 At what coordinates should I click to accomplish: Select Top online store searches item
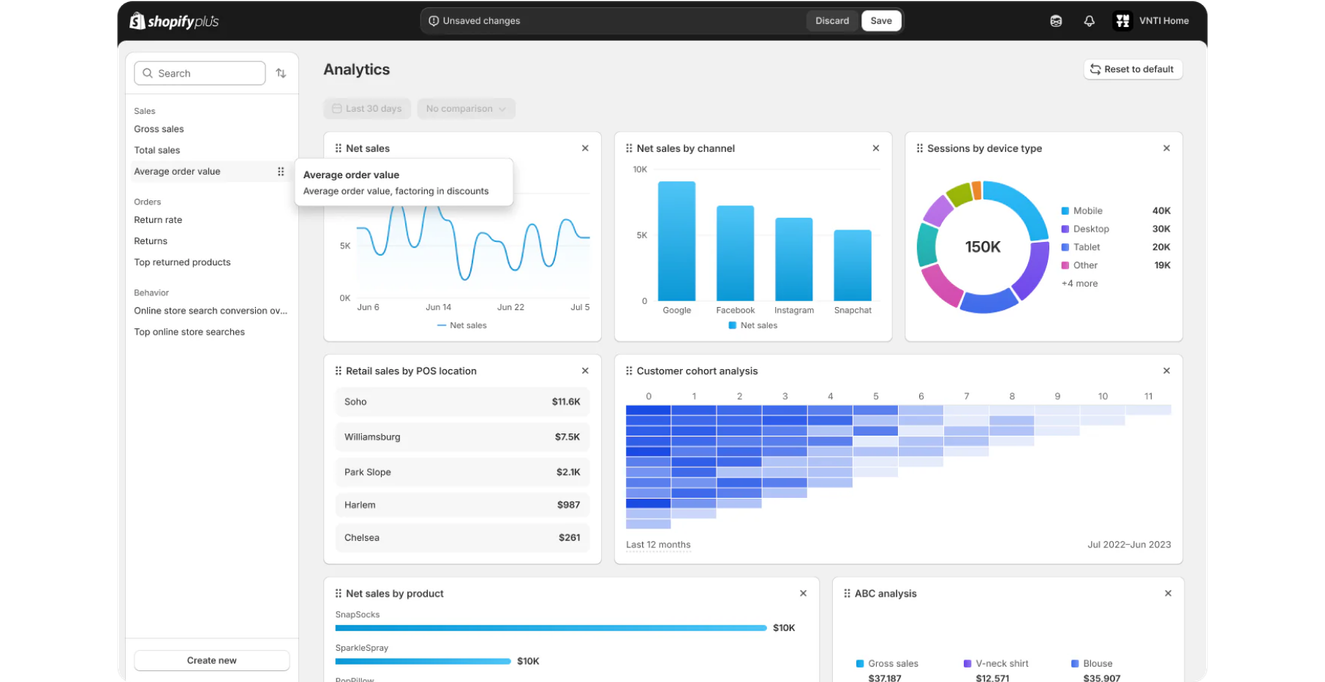(x=189, y=332)
